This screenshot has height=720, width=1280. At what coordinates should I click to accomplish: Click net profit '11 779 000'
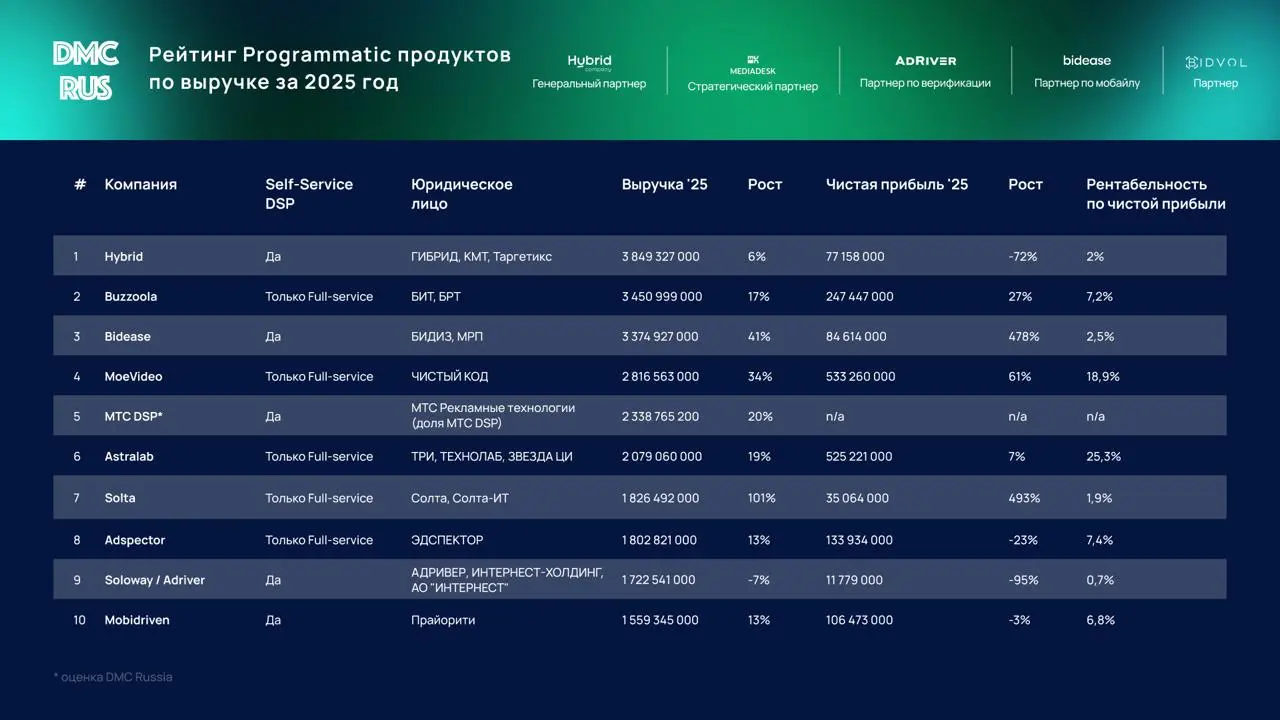coord(854,580)
